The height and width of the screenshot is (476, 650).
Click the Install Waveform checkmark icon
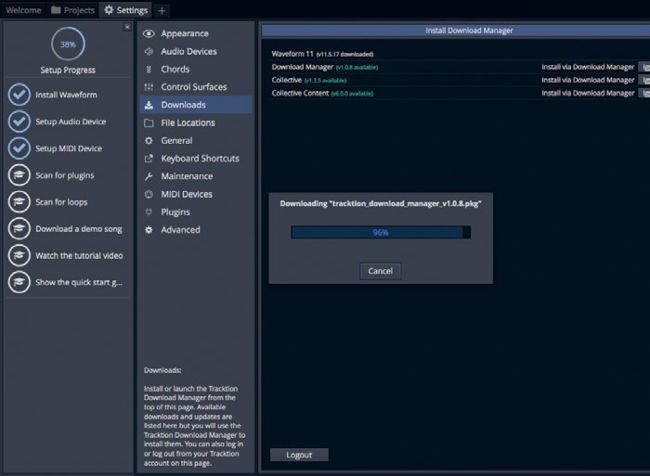19,95
